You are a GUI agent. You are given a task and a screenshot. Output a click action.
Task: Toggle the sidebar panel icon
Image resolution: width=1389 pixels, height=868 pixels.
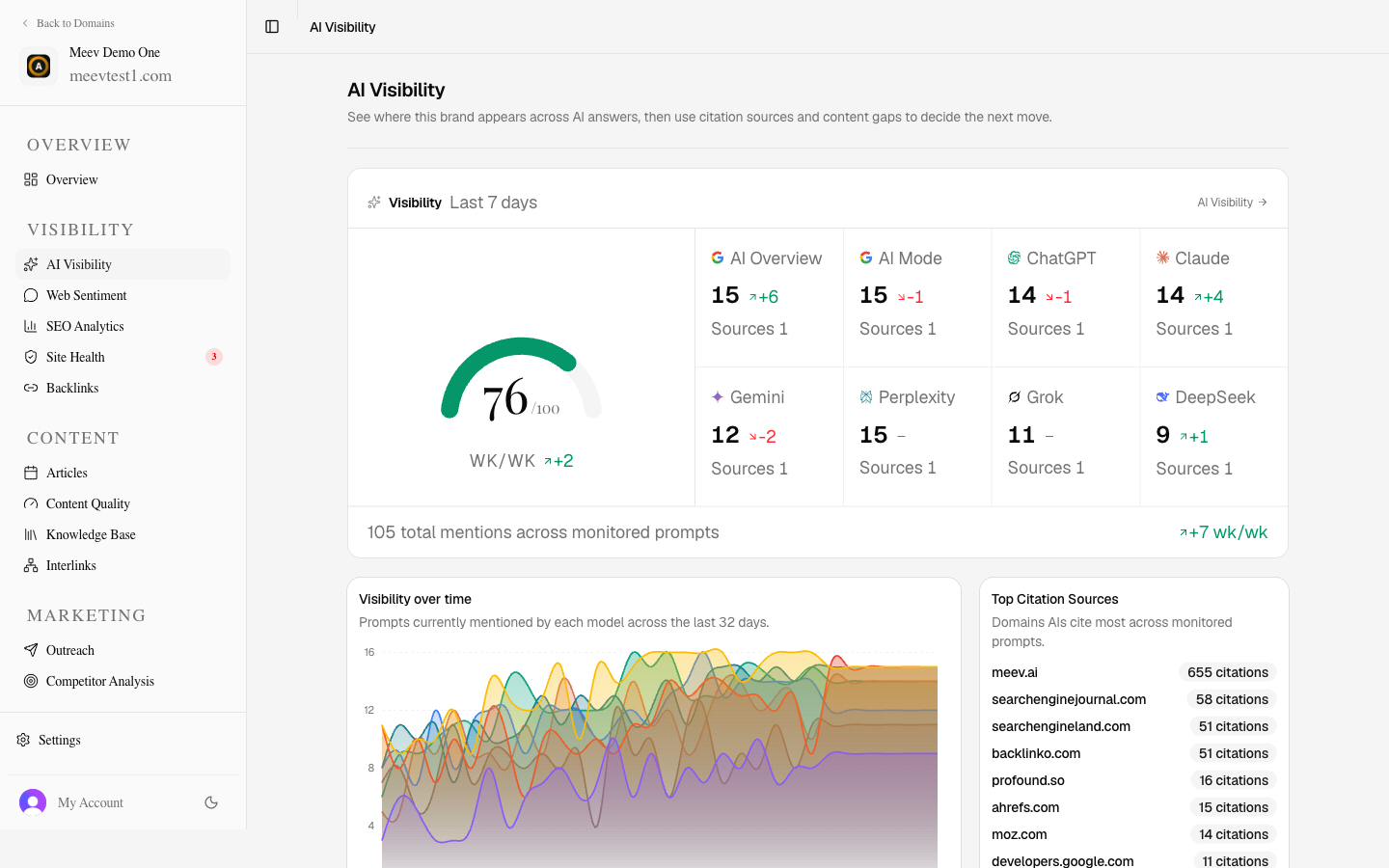pos(272,27)
